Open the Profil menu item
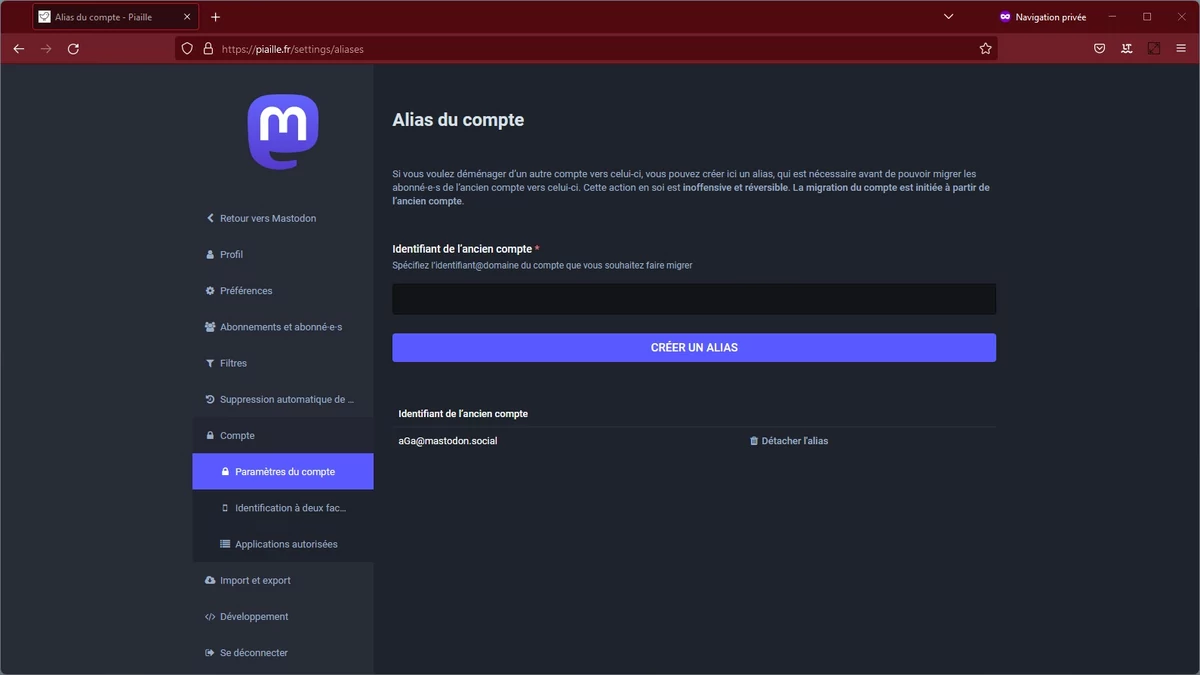Image resolution: width=1200 pixels, height=675 pixels. click(283, 254)
